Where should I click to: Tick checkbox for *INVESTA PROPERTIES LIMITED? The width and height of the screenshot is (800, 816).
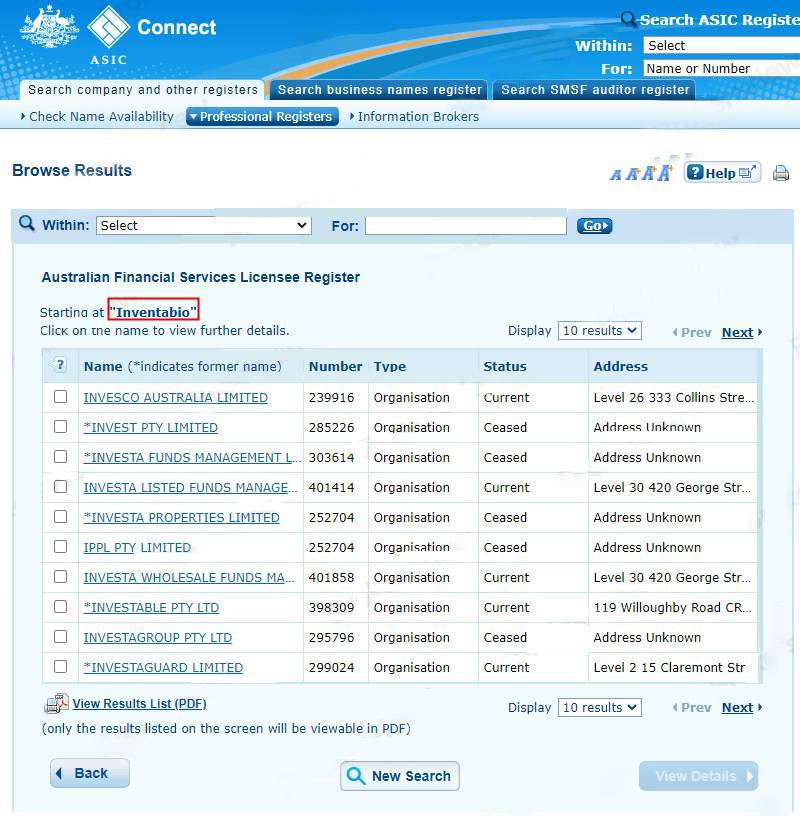click(x=60, y=516)
